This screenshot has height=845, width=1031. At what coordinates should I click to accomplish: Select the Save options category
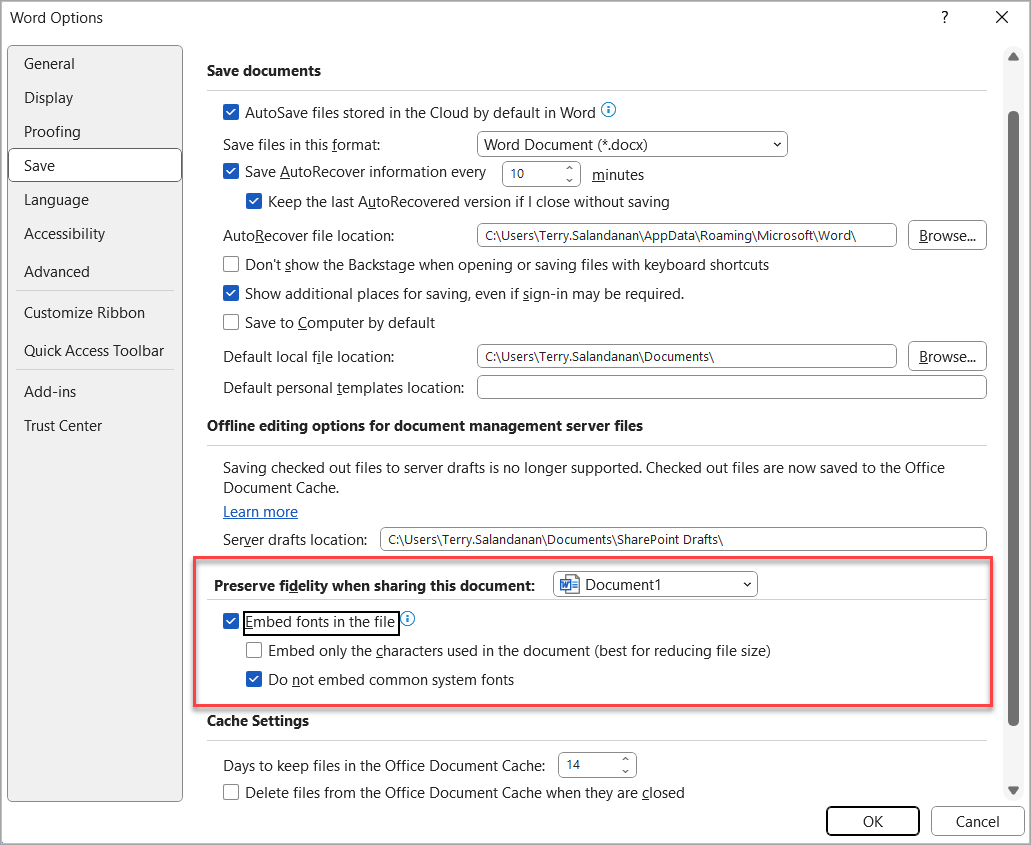point(95,165)
